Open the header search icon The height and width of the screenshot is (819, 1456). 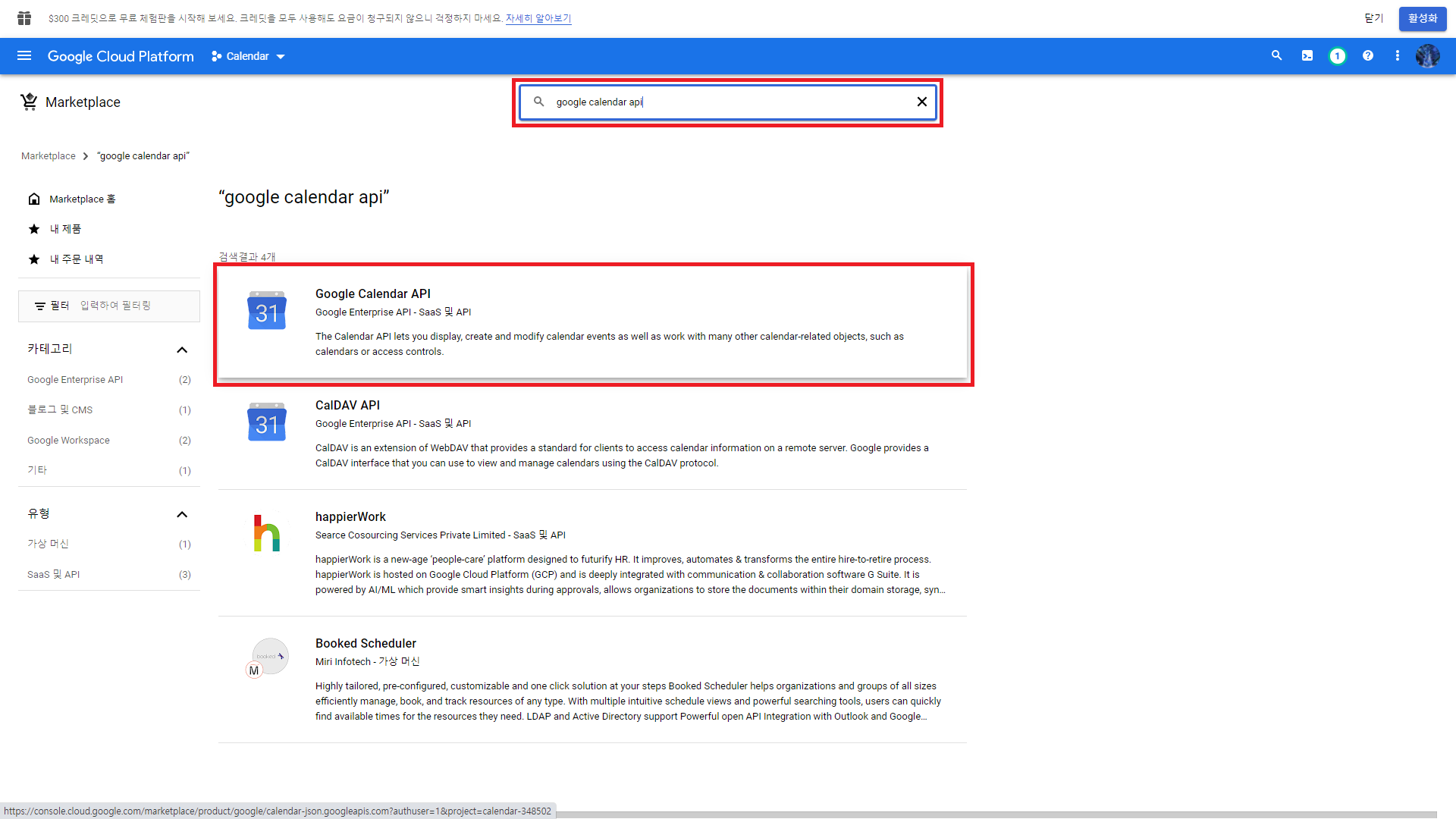point(1277,56)
